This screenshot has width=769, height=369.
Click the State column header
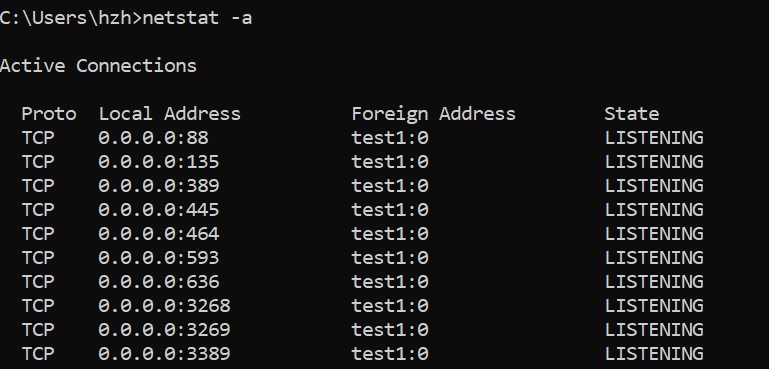pyautogui.click(x=632, y=114)
